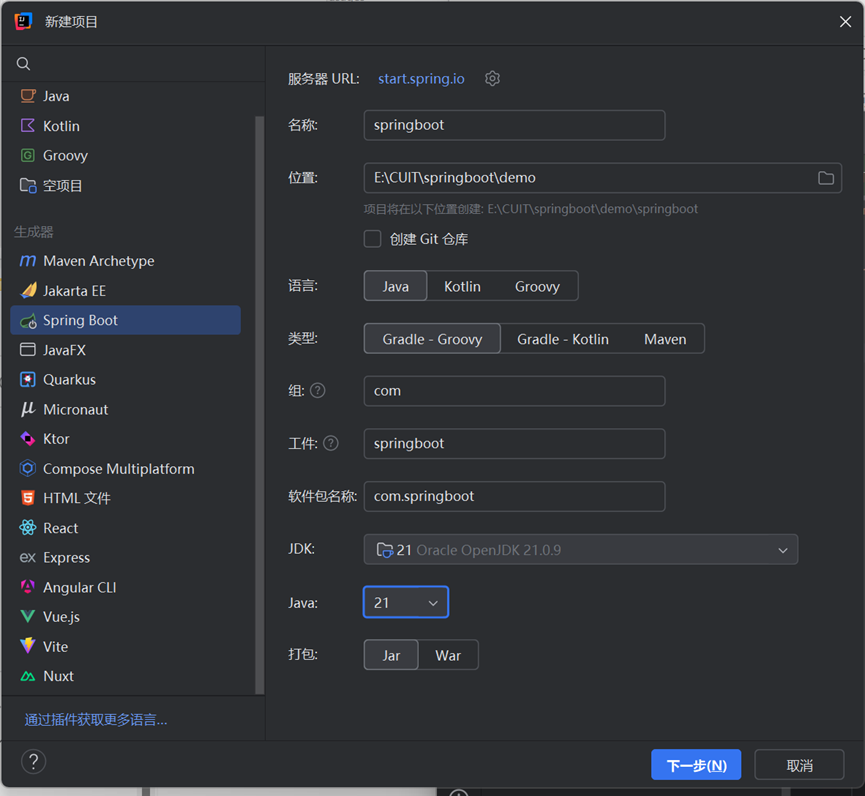This screenshot has height=796, width=865.
Task: Choose Maven build type
Action: pyautogui.click(x=665, y=339)
